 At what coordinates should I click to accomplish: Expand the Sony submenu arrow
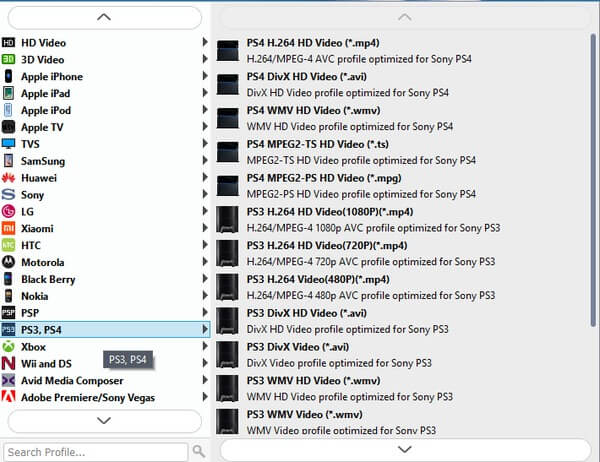pyautogui.click(x=205, y=194)
